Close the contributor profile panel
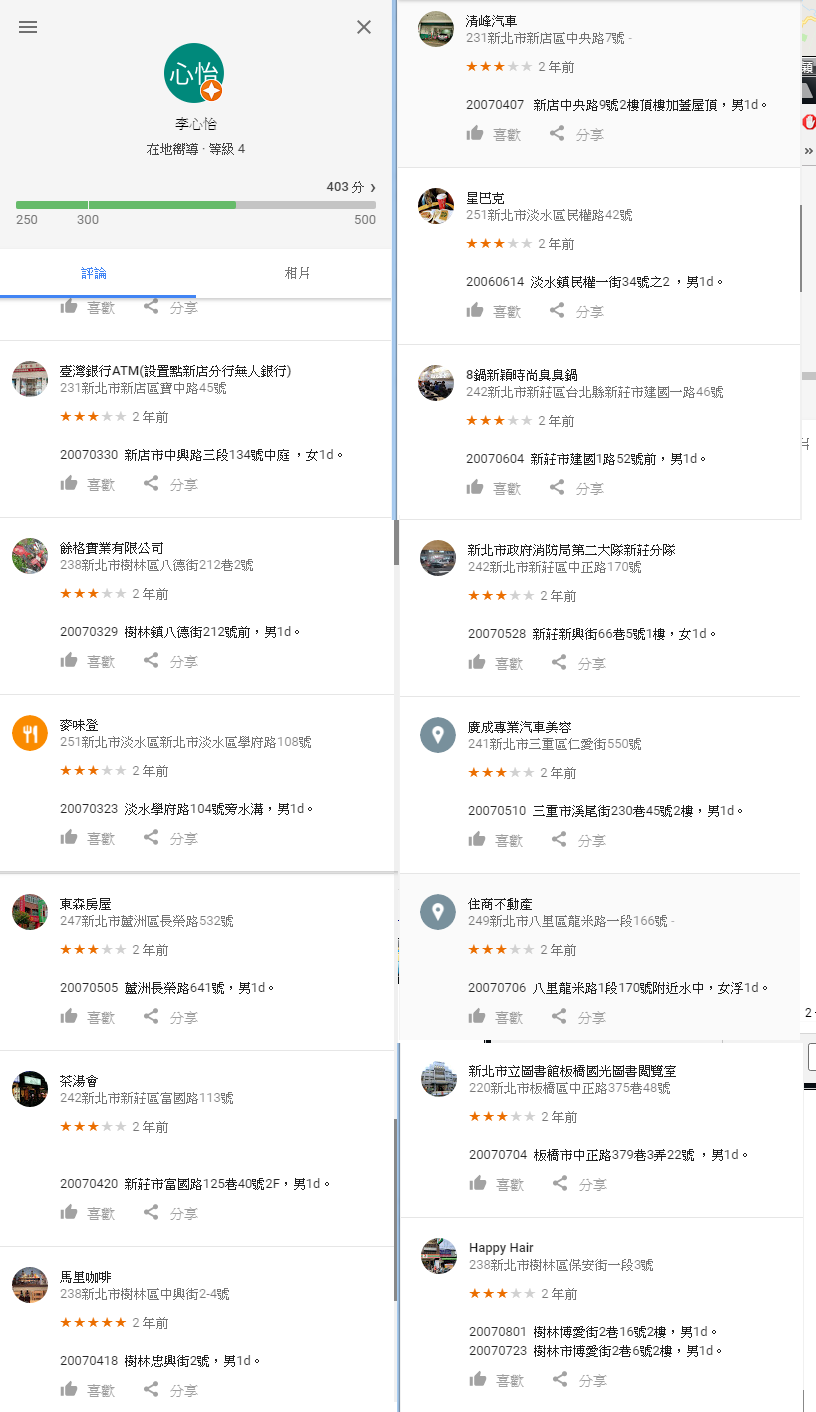Viewport: 816px width, 1412px height. point(364,27)
